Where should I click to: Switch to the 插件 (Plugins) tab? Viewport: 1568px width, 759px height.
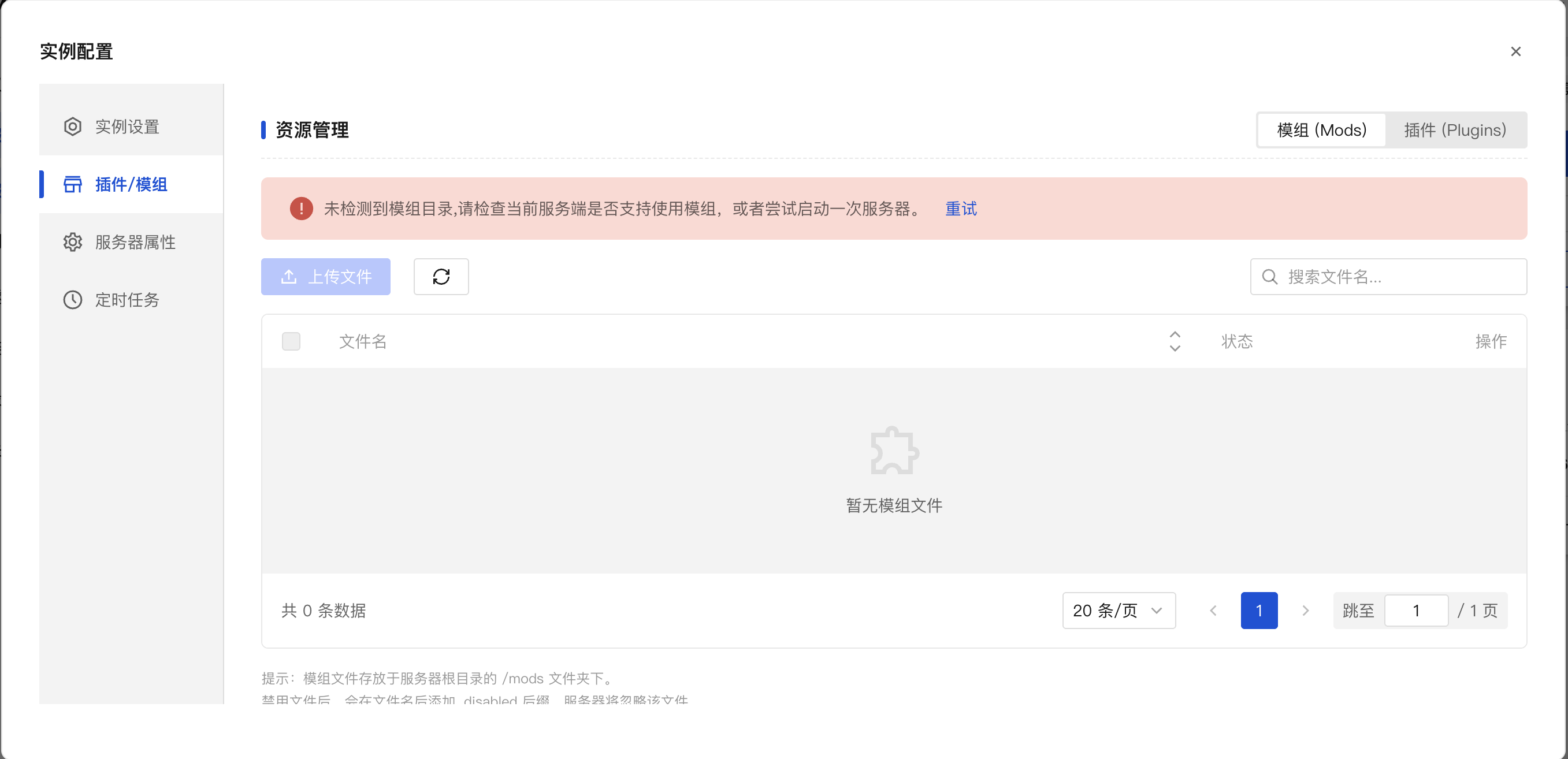coord(1455,129)
